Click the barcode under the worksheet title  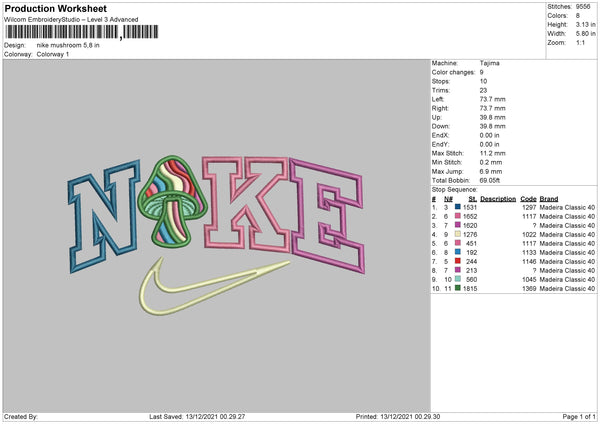click(x=62, y=34)
